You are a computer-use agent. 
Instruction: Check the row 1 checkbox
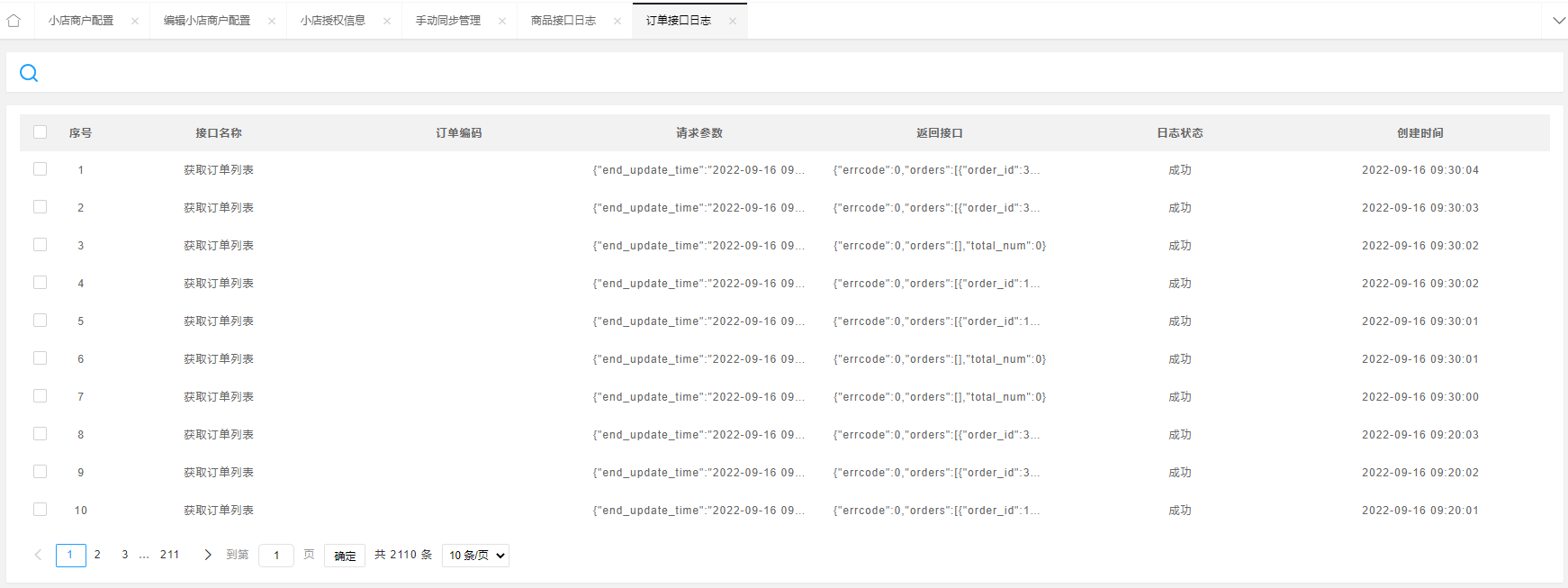(x=40, y=168)
